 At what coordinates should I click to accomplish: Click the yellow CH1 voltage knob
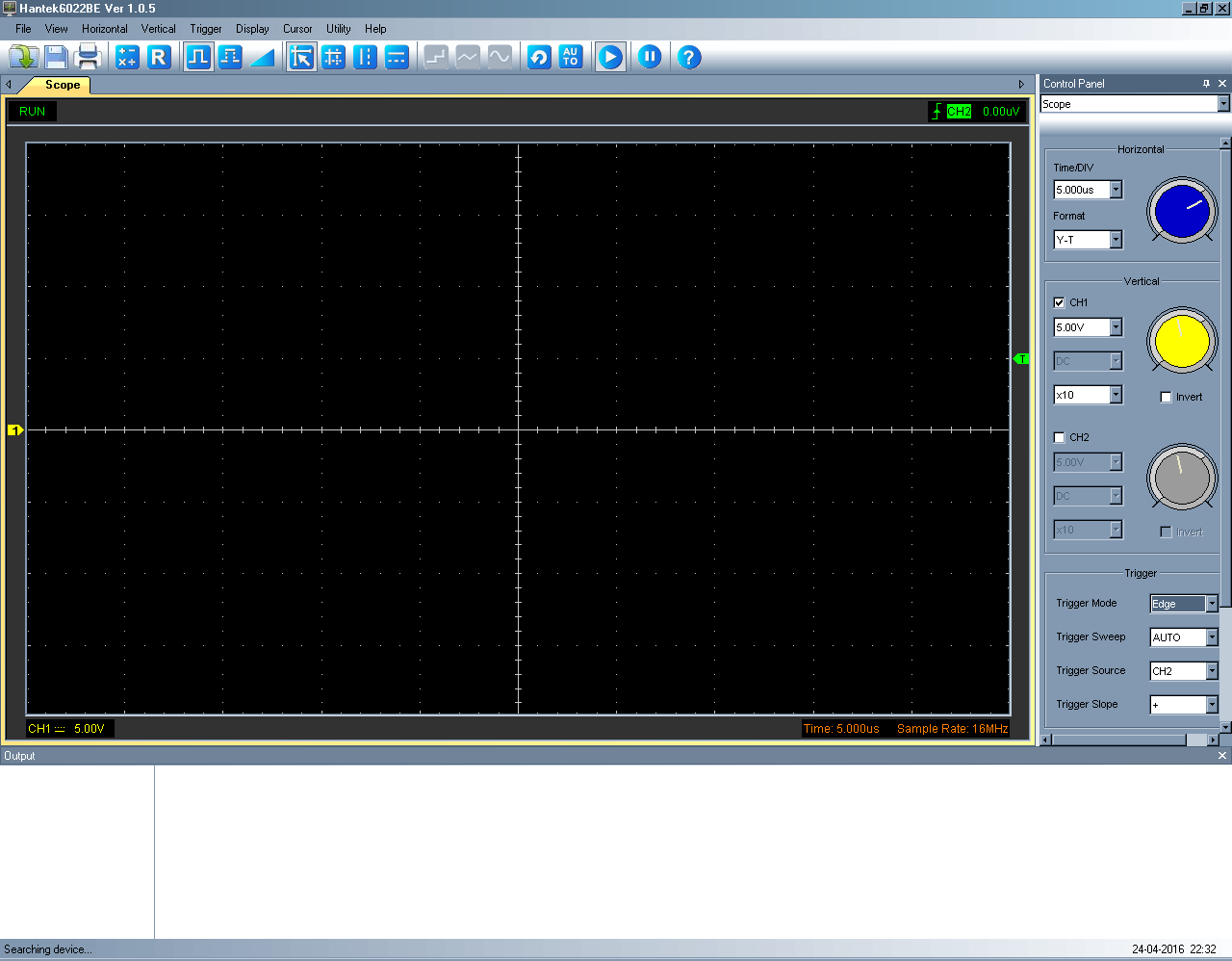tap(1182, 342)
